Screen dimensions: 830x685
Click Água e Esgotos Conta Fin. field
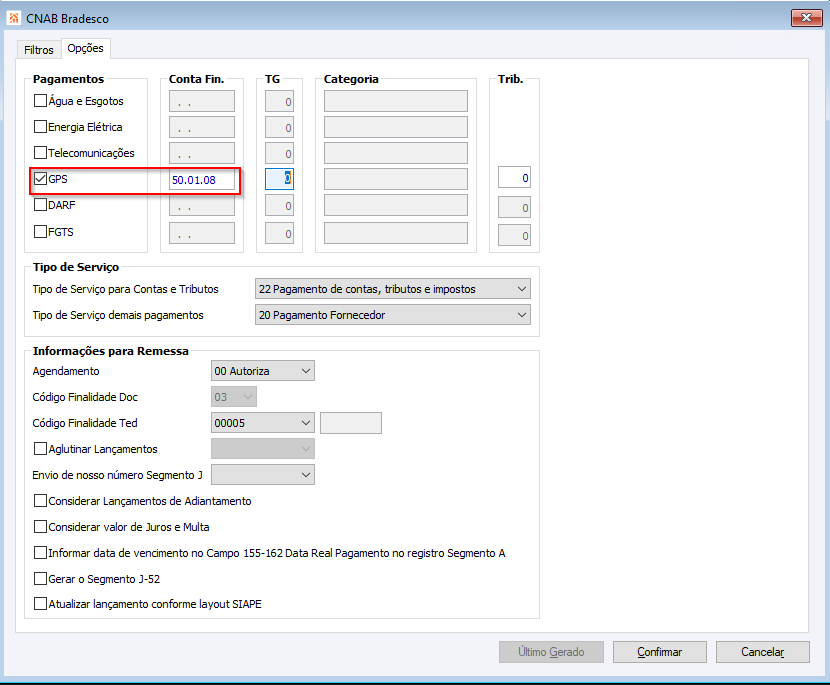coord(202,101)
